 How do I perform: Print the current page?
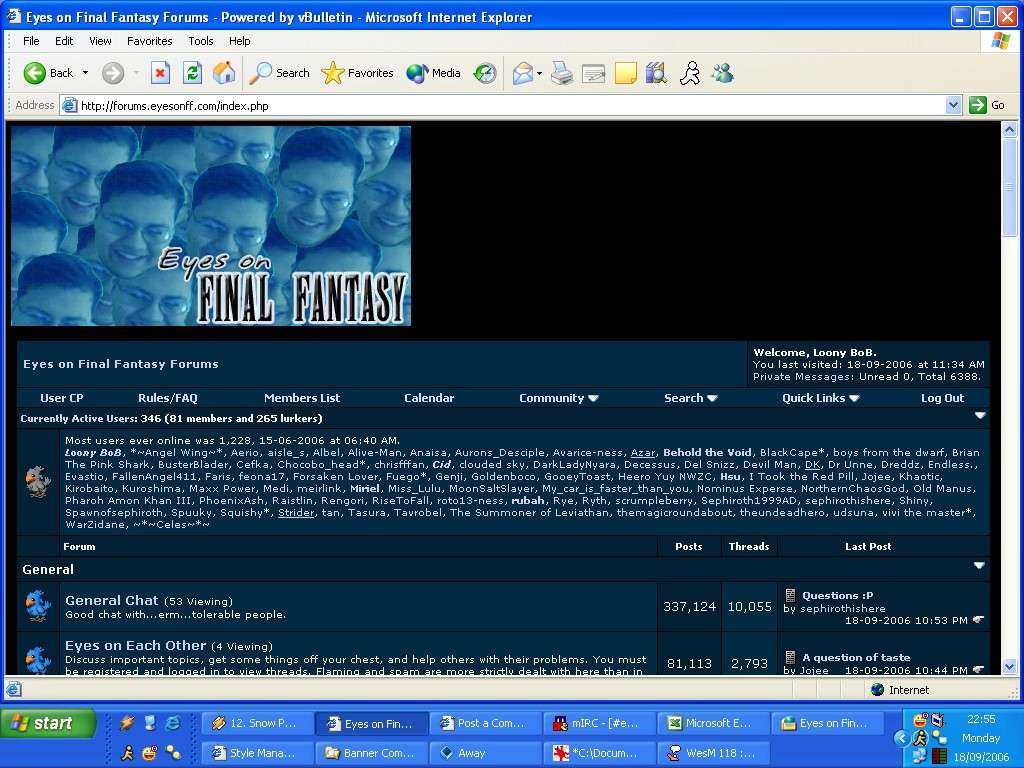pos(562,72)
